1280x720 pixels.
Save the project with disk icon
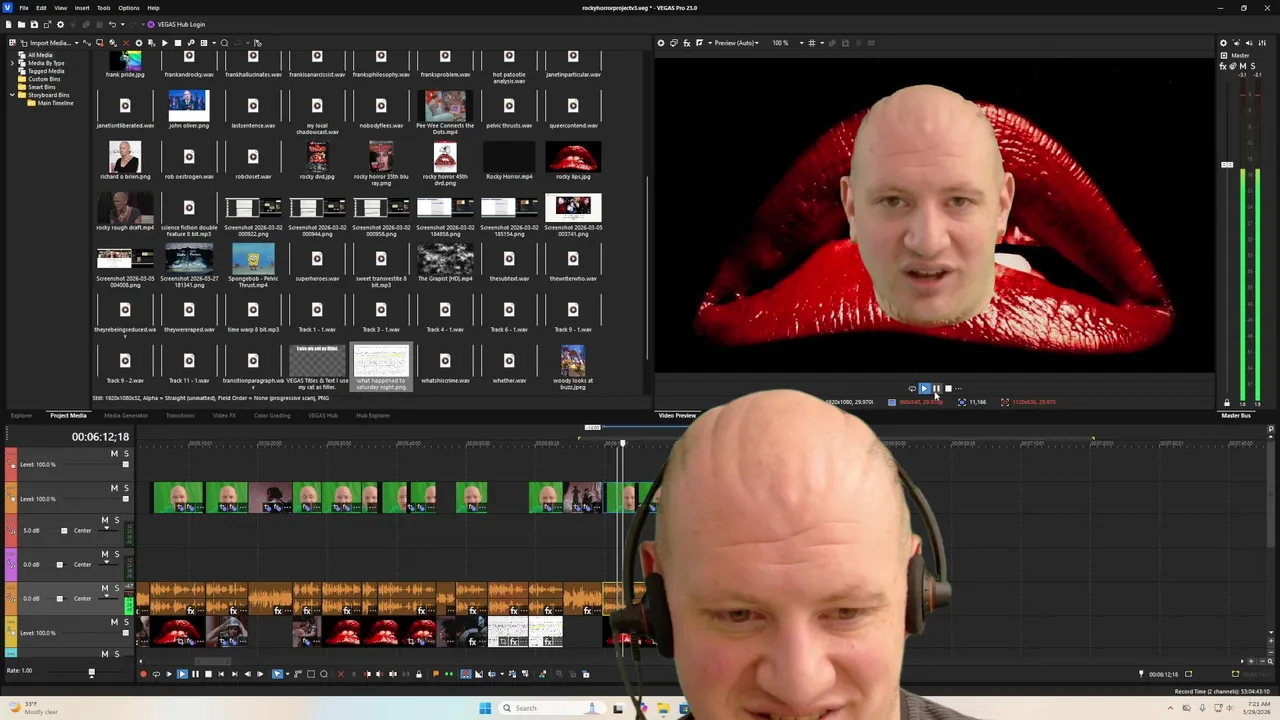click(x=34, y=24)
